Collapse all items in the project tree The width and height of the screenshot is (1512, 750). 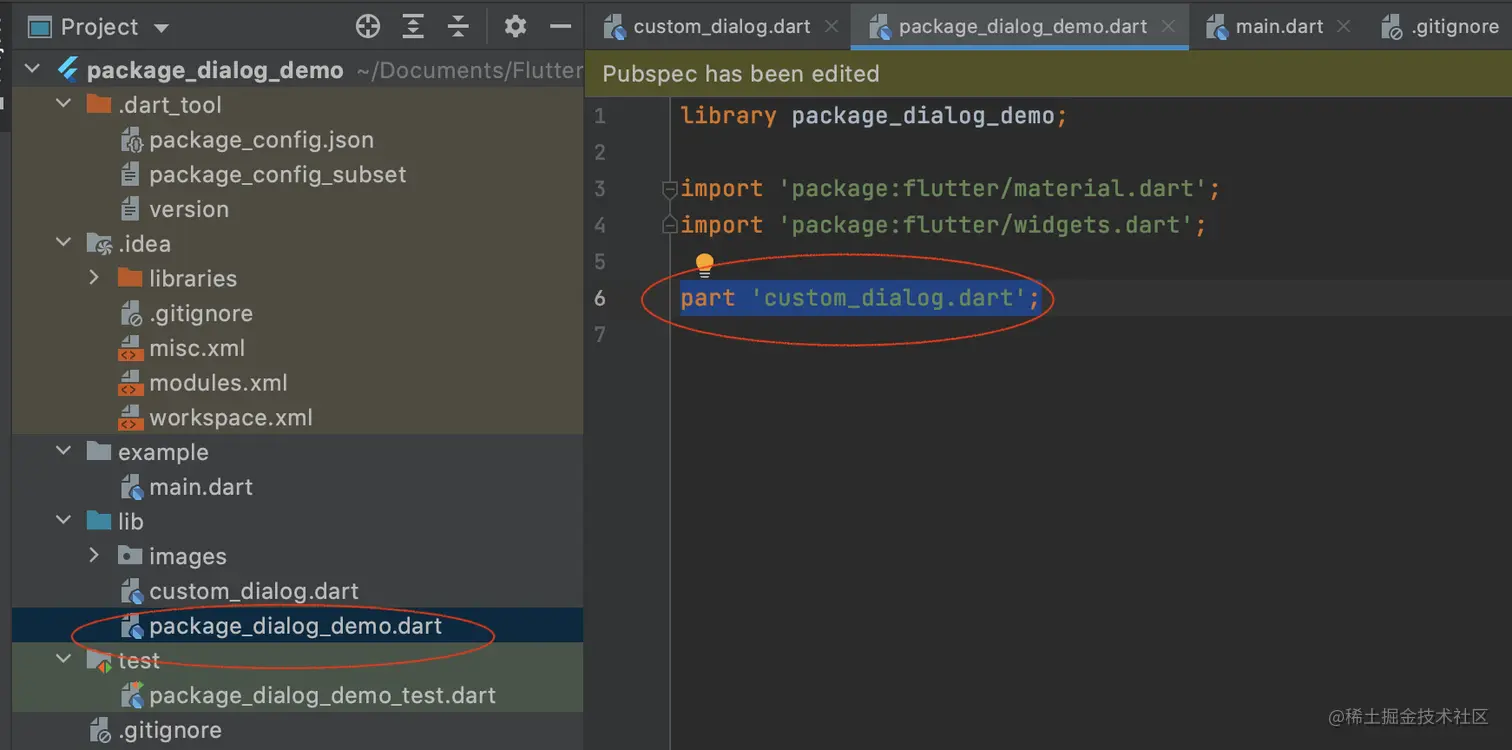point(457,27)
